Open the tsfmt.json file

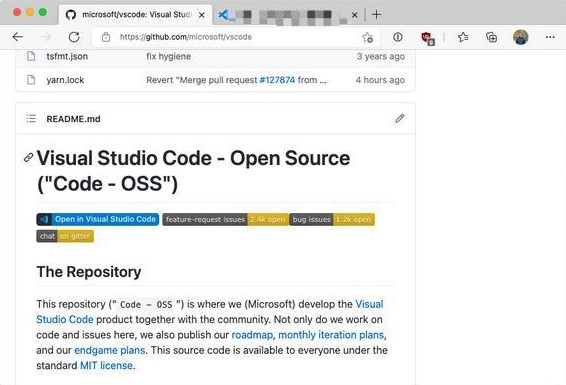point(67,56)
